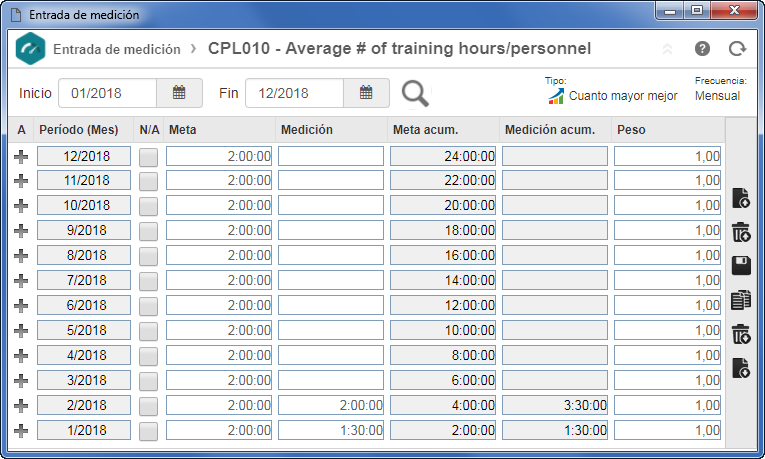Click the Meta field for 6/2018

pos(219,305)
